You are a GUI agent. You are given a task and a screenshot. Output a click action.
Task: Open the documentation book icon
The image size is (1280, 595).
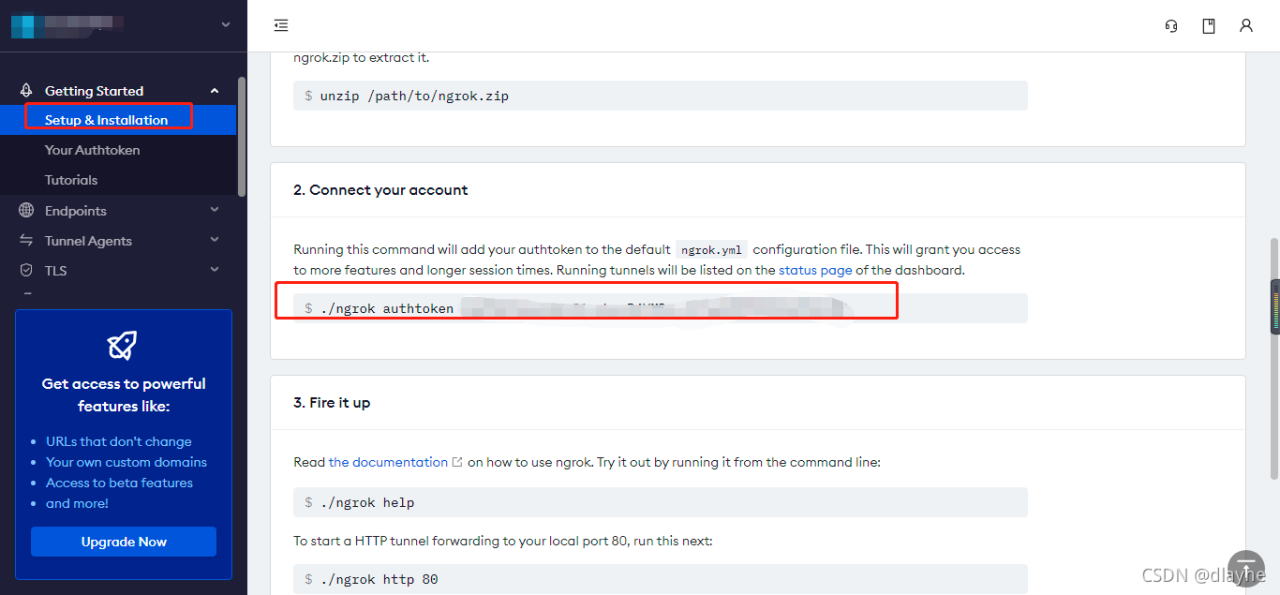(x=1208, y=26)
